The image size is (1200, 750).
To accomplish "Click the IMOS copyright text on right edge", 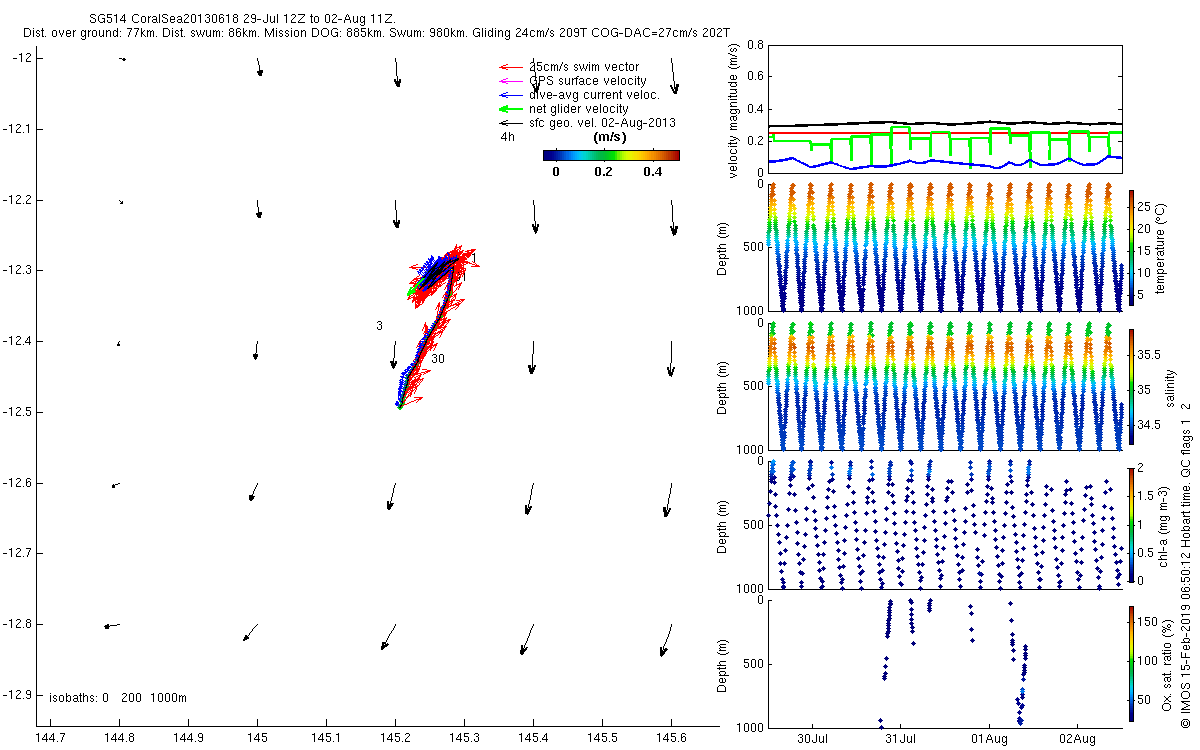I will click(1186, 565).
